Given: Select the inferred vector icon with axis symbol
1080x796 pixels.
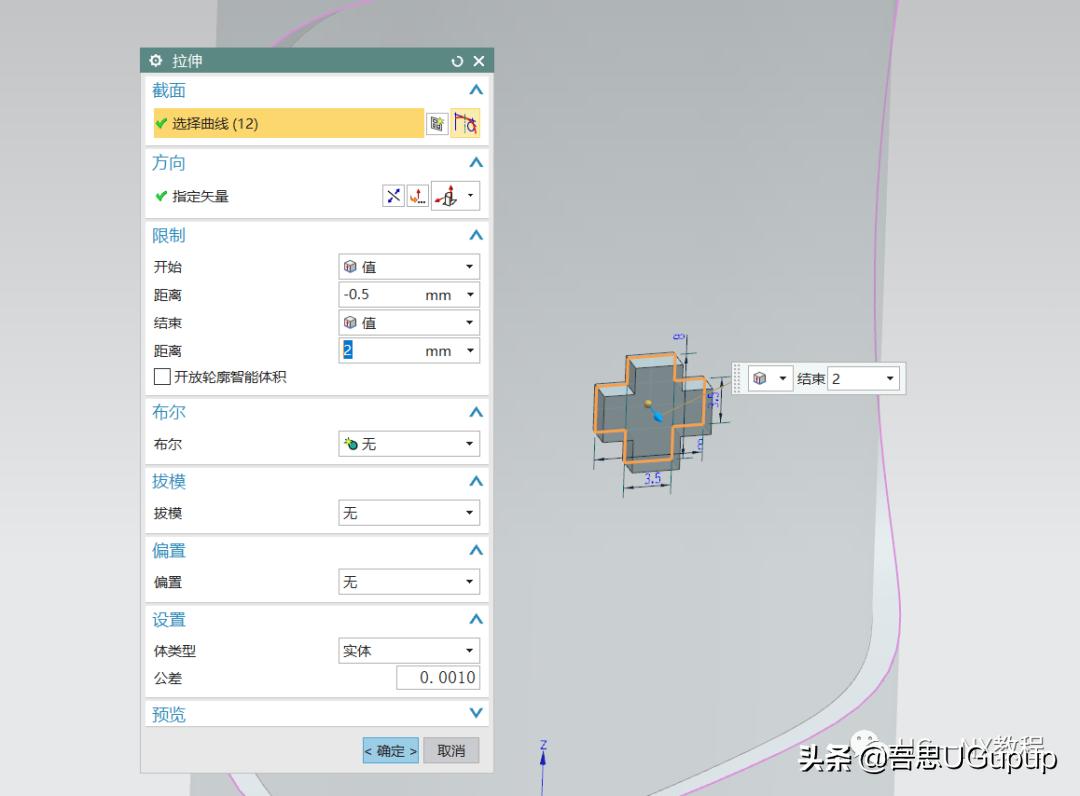Looking at the screenshot, I should click(x=447, y=196).
